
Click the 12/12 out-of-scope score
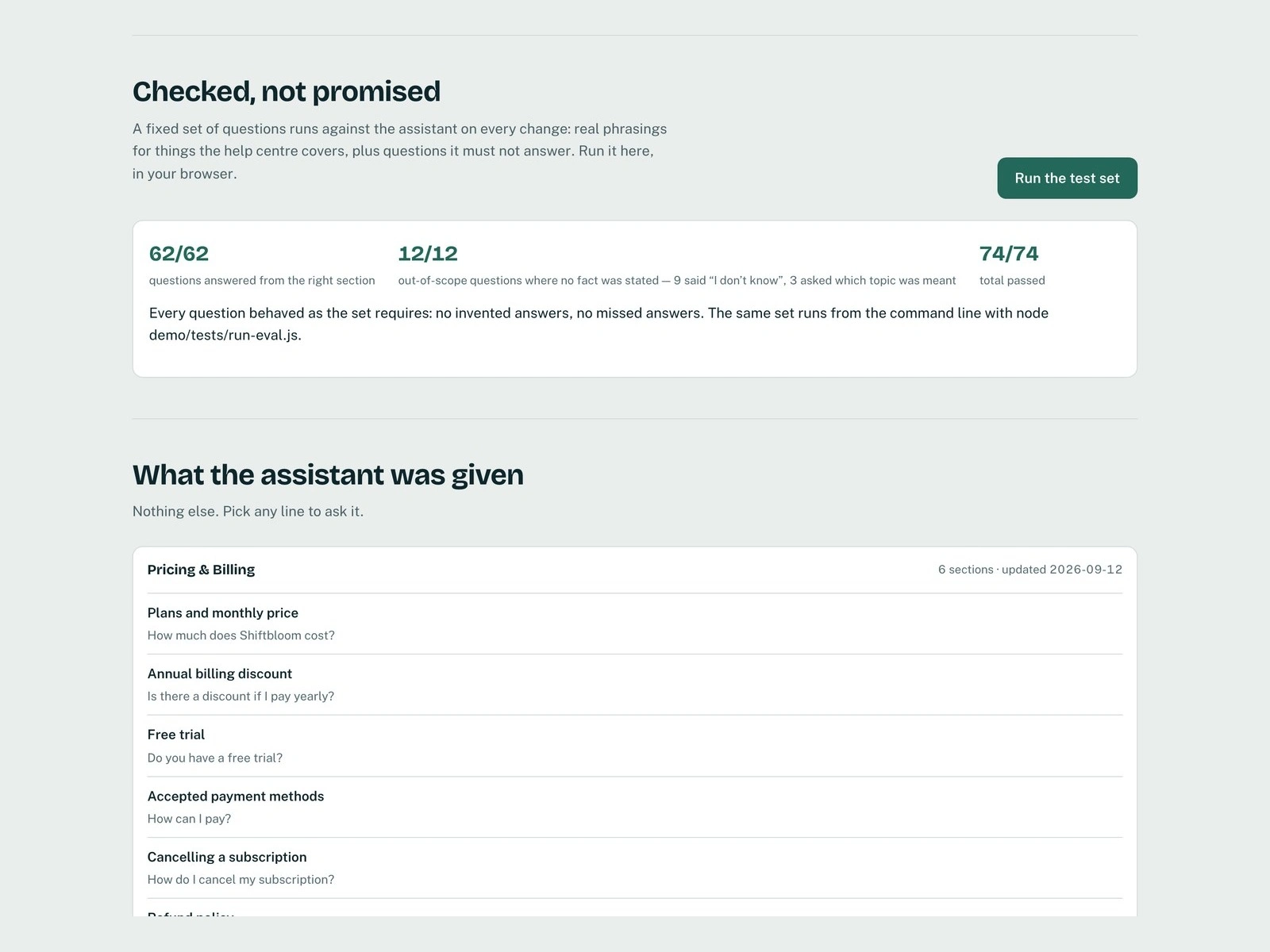pyautogui.click(x=428, y=254)
